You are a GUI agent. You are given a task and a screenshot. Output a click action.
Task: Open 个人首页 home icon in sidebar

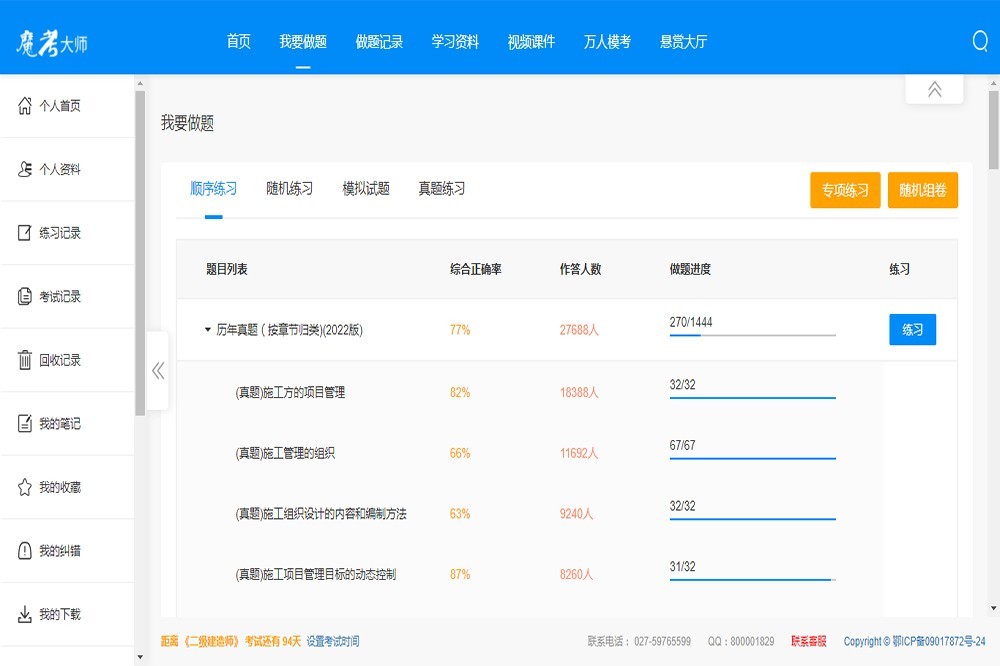25,106
